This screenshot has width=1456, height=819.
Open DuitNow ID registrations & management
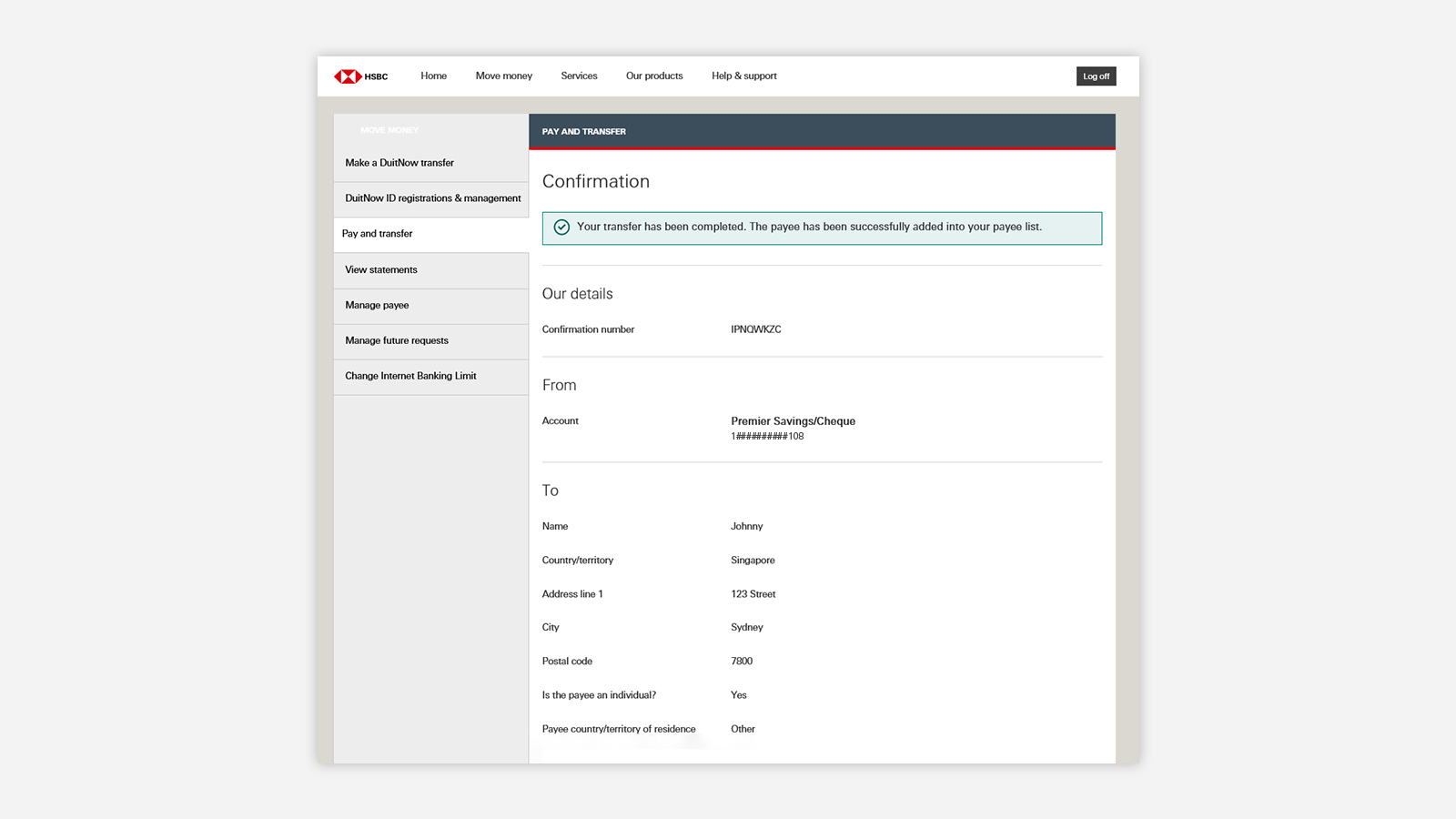point(430,198)
